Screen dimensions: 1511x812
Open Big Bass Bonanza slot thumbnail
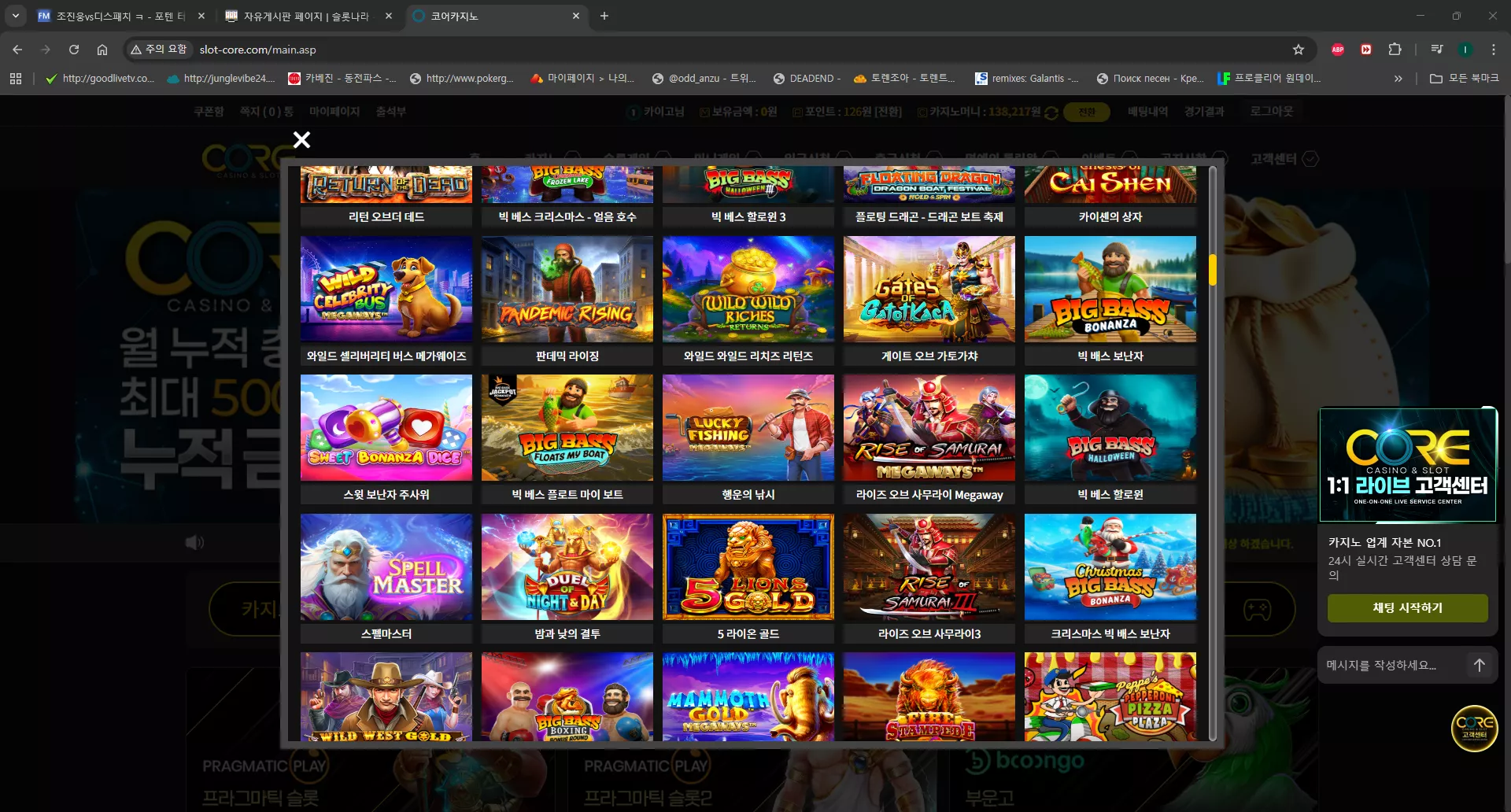coord(1110,289)
